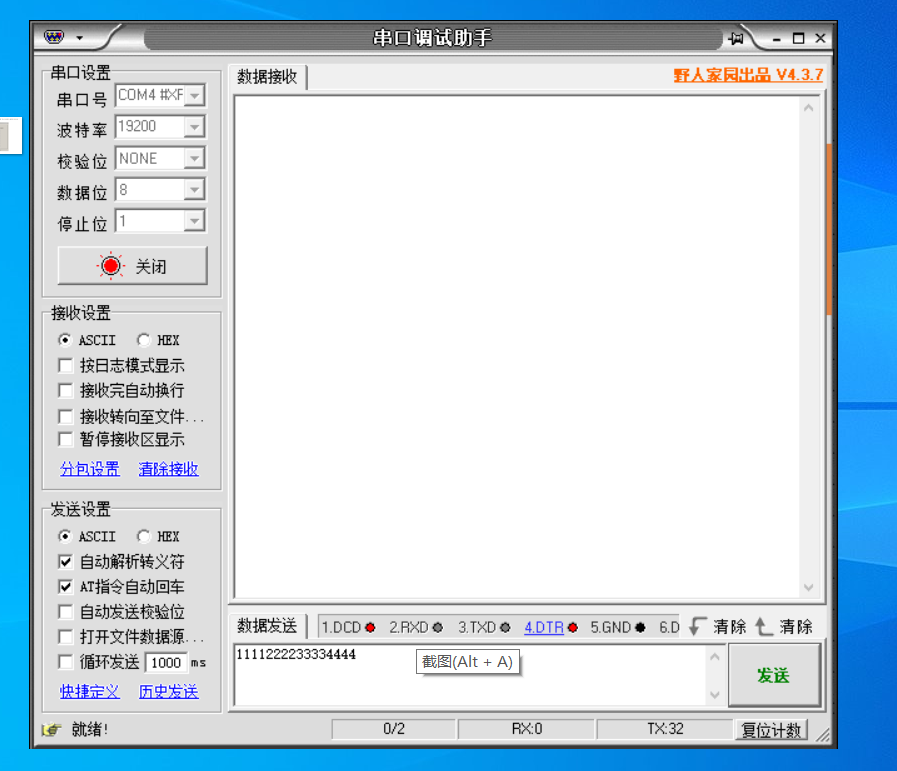This screenshot has width=897, height=771.
Task: Click the 5.GND signal indicator
Action: [x=617, y=627]
